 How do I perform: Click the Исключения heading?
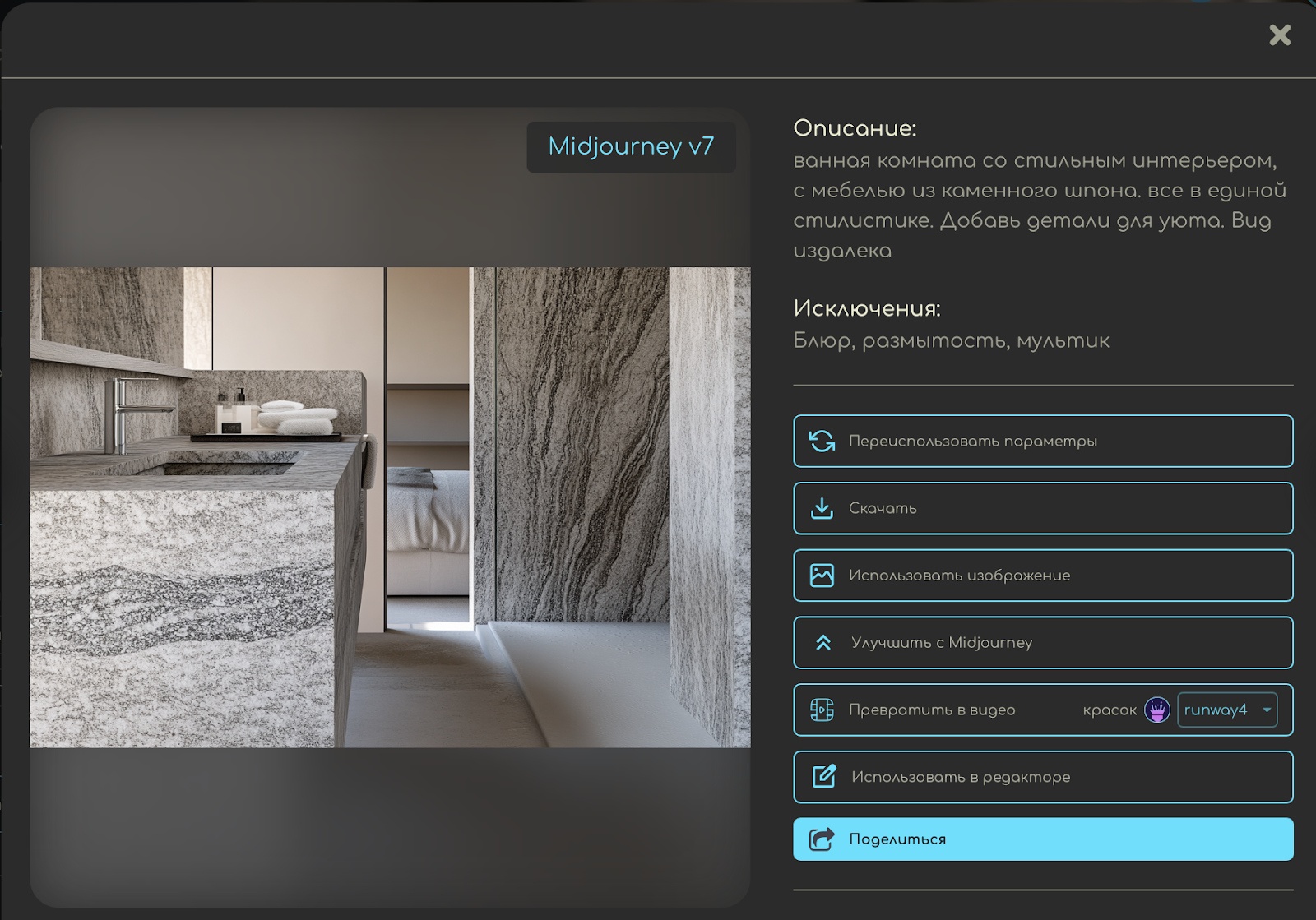click(x=867, y=308)
